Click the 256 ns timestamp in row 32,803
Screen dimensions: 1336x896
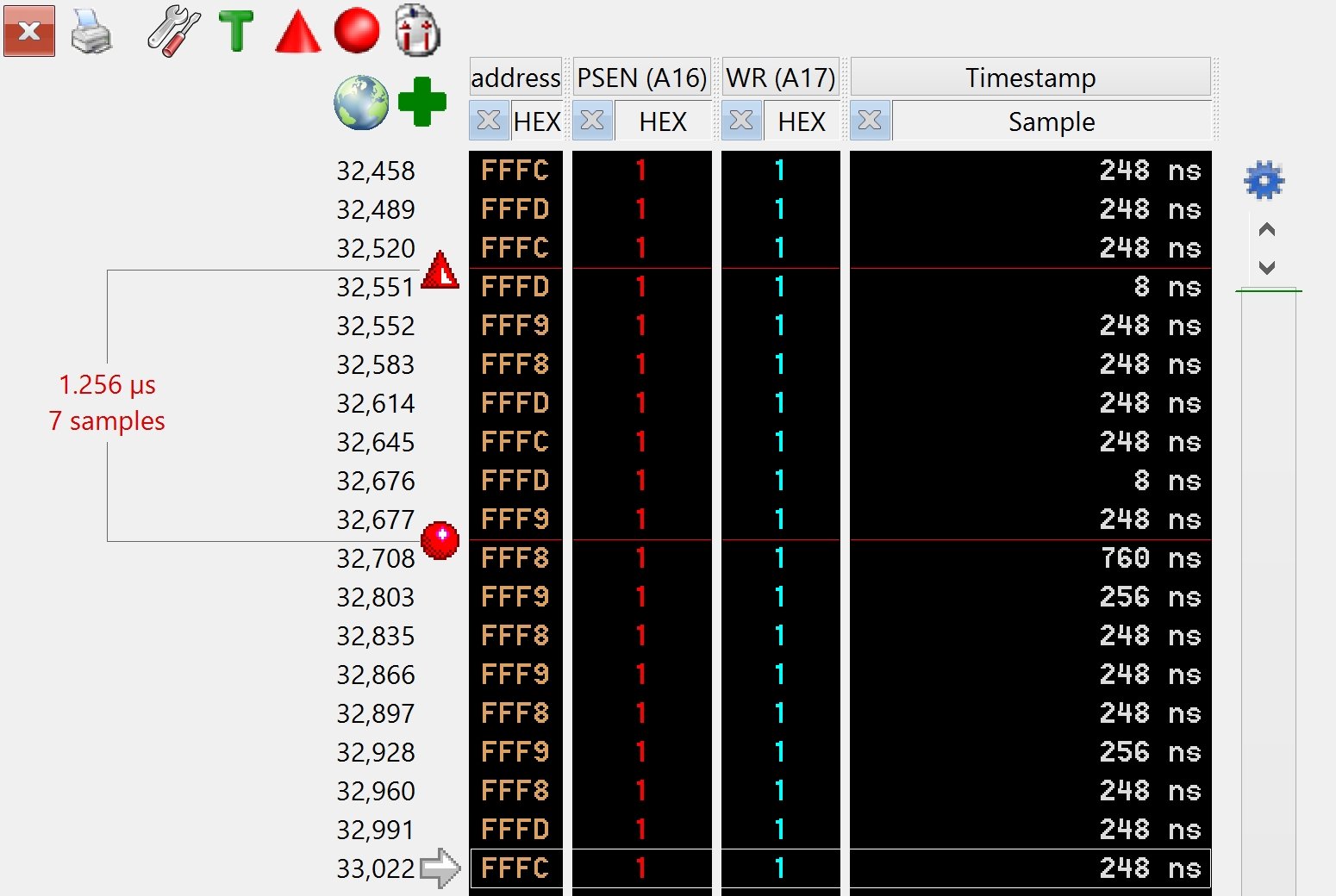click(x=1151, y=597)
